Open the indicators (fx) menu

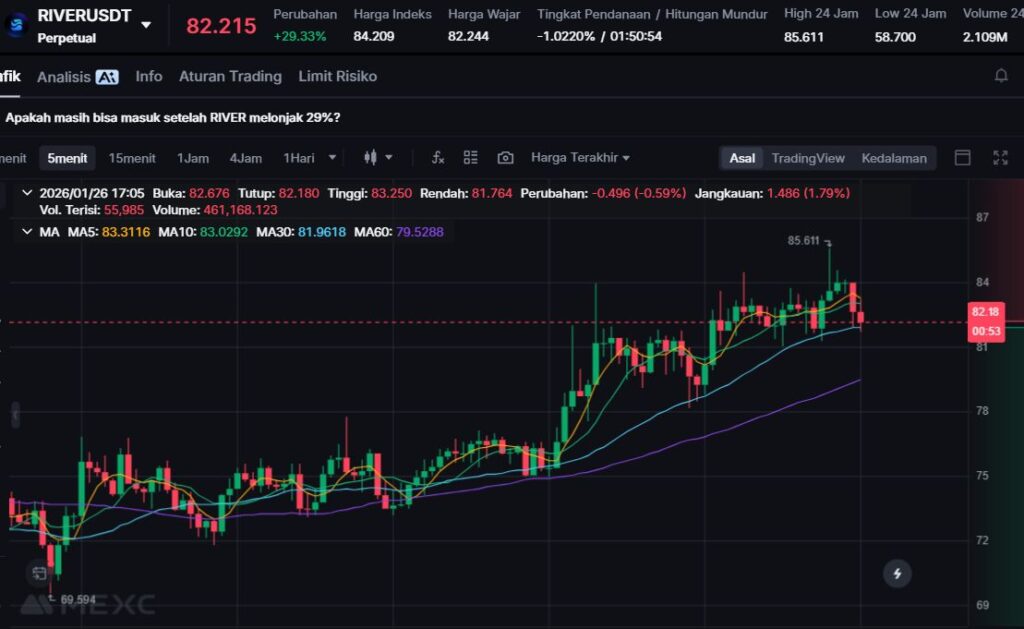(x=437, y=158)
